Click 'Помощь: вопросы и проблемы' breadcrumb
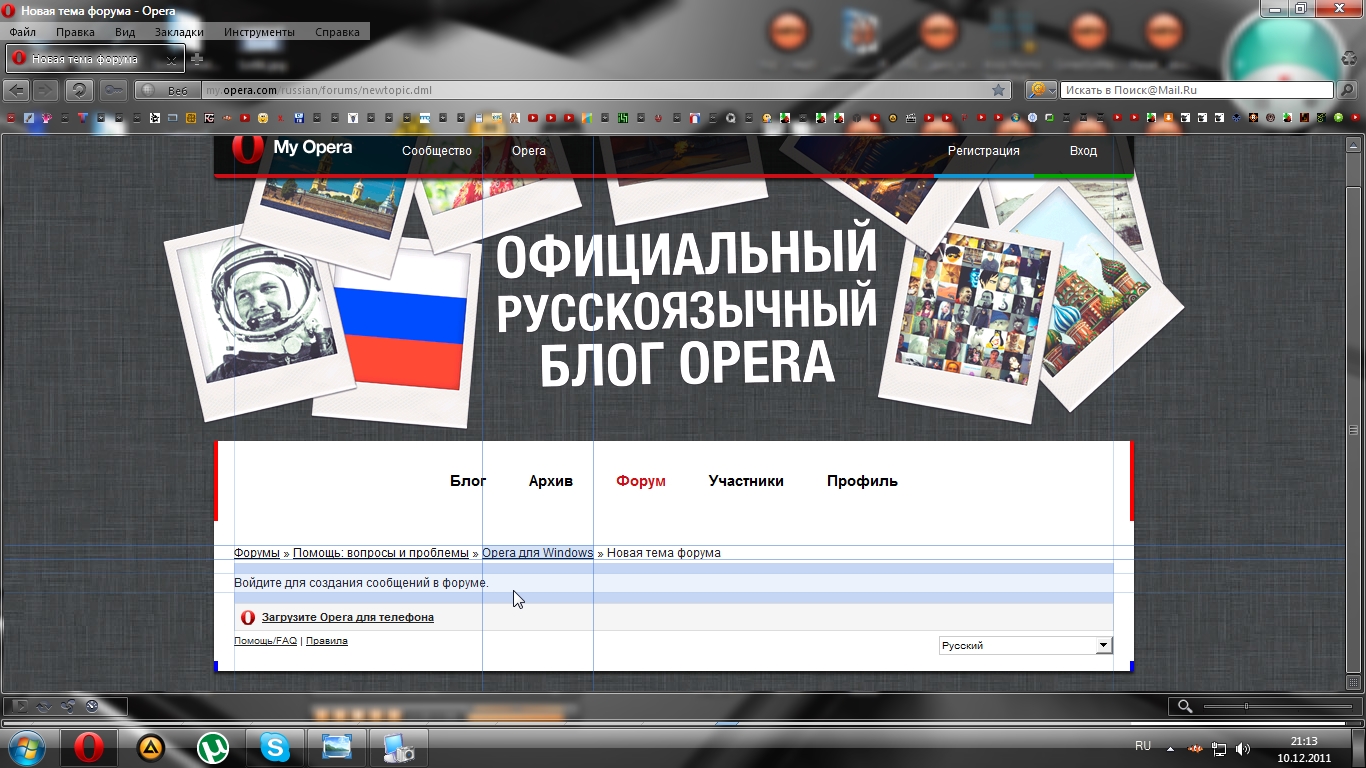 (x=381, y=553)
